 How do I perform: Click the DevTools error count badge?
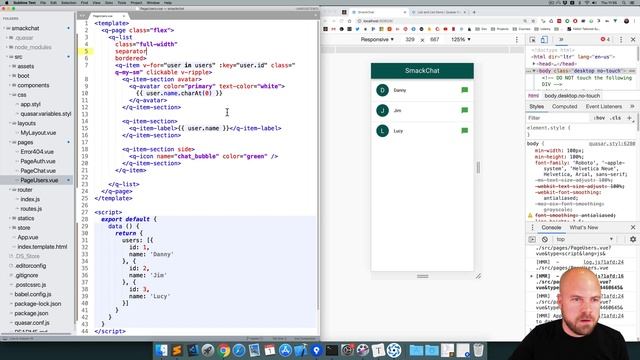[605, 40]
